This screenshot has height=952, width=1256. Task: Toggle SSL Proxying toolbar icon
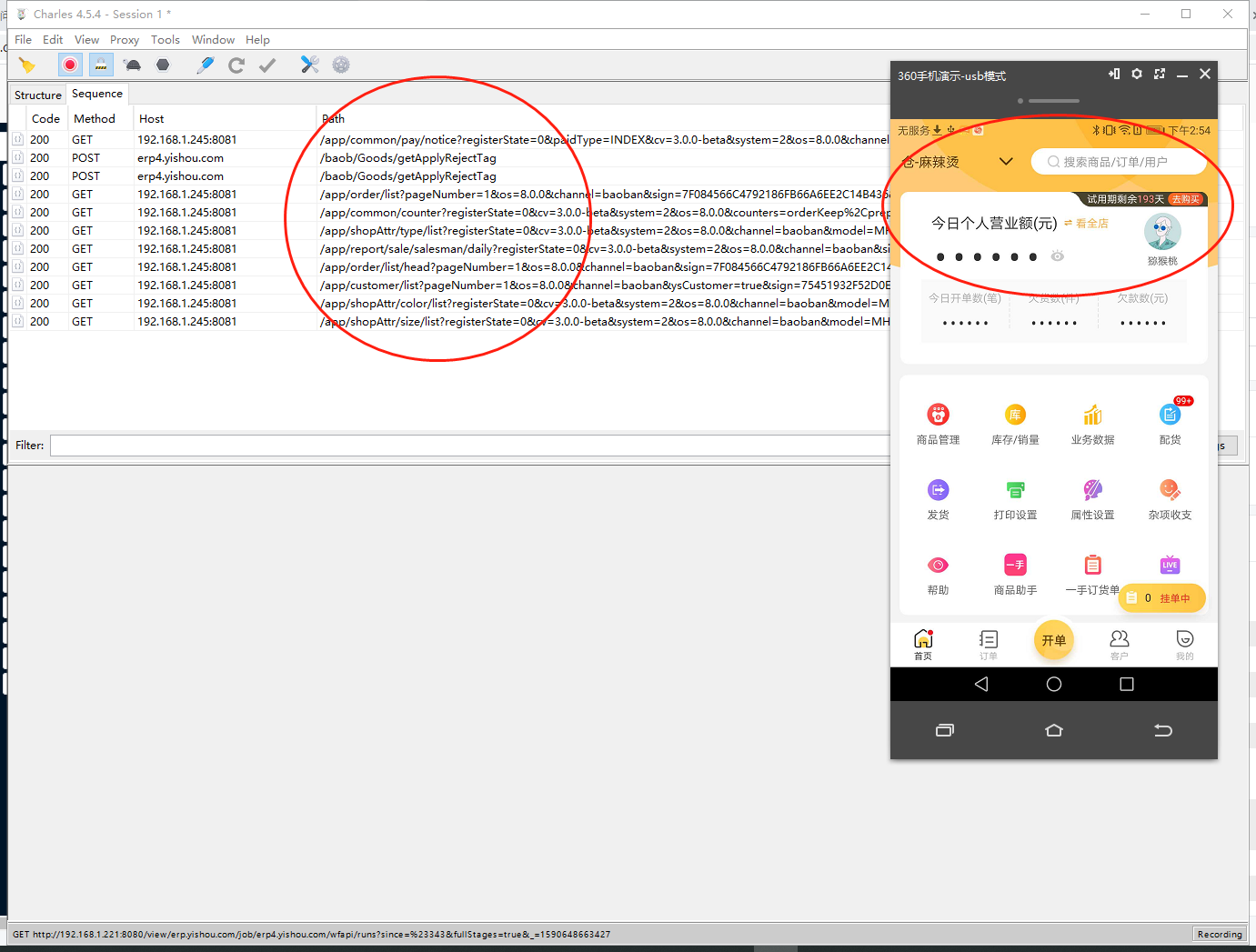(101, 65)
